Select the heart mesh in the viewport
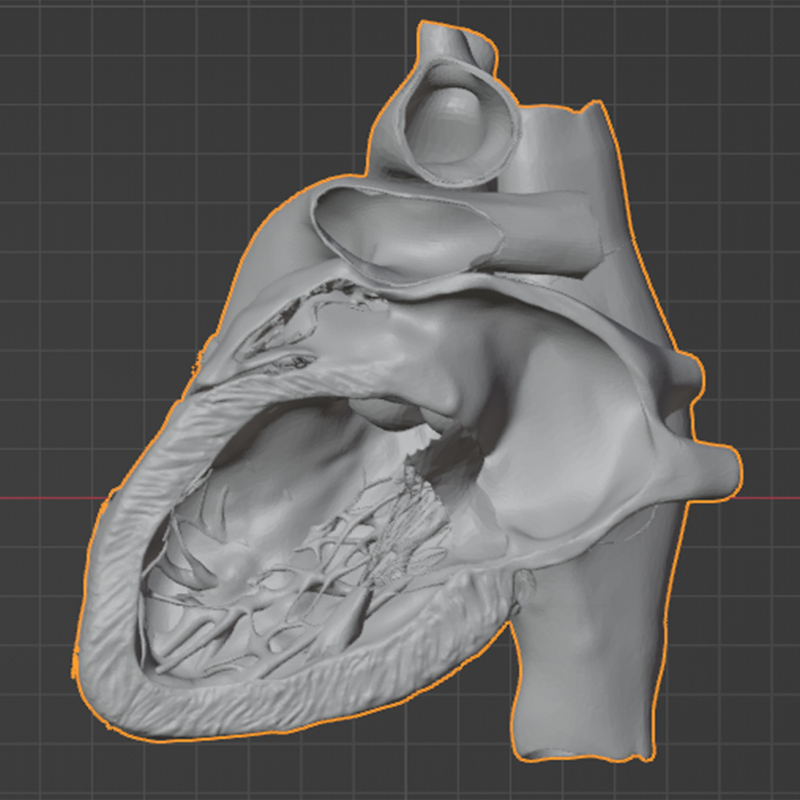The width and height of the screenshot is (800, 800). tap(408, 393)
